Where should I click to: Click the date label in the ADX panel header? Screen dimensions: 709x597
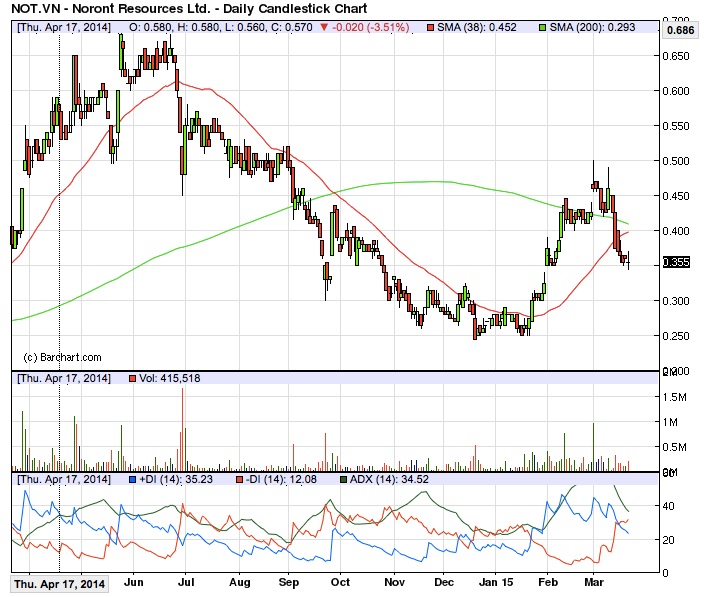pyautogui.click(x=64, y=479)
